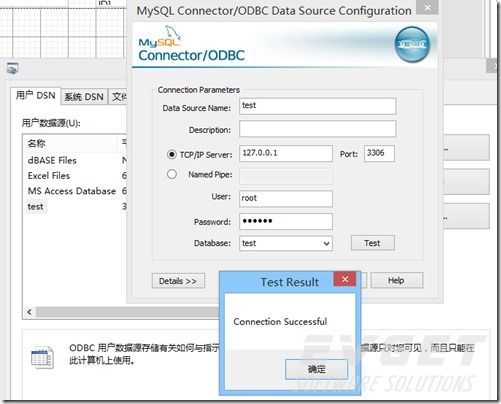501x404 pixels.
Task: Close the Test Result dialog
Action: tap(345, 279)
